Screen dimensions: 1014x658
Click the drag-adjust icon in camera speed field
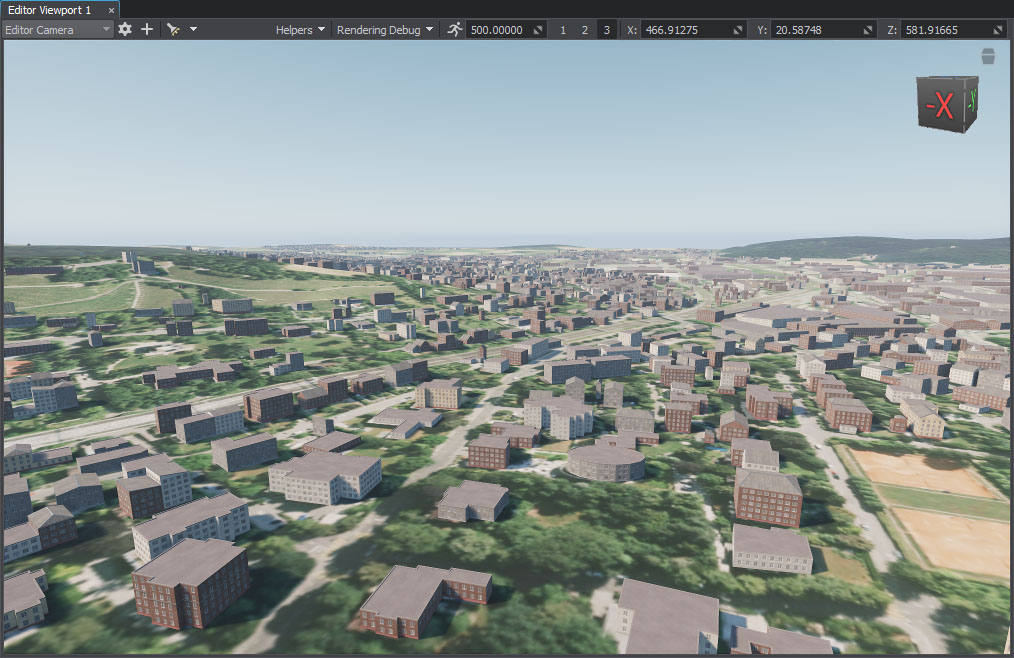(538, 30)
